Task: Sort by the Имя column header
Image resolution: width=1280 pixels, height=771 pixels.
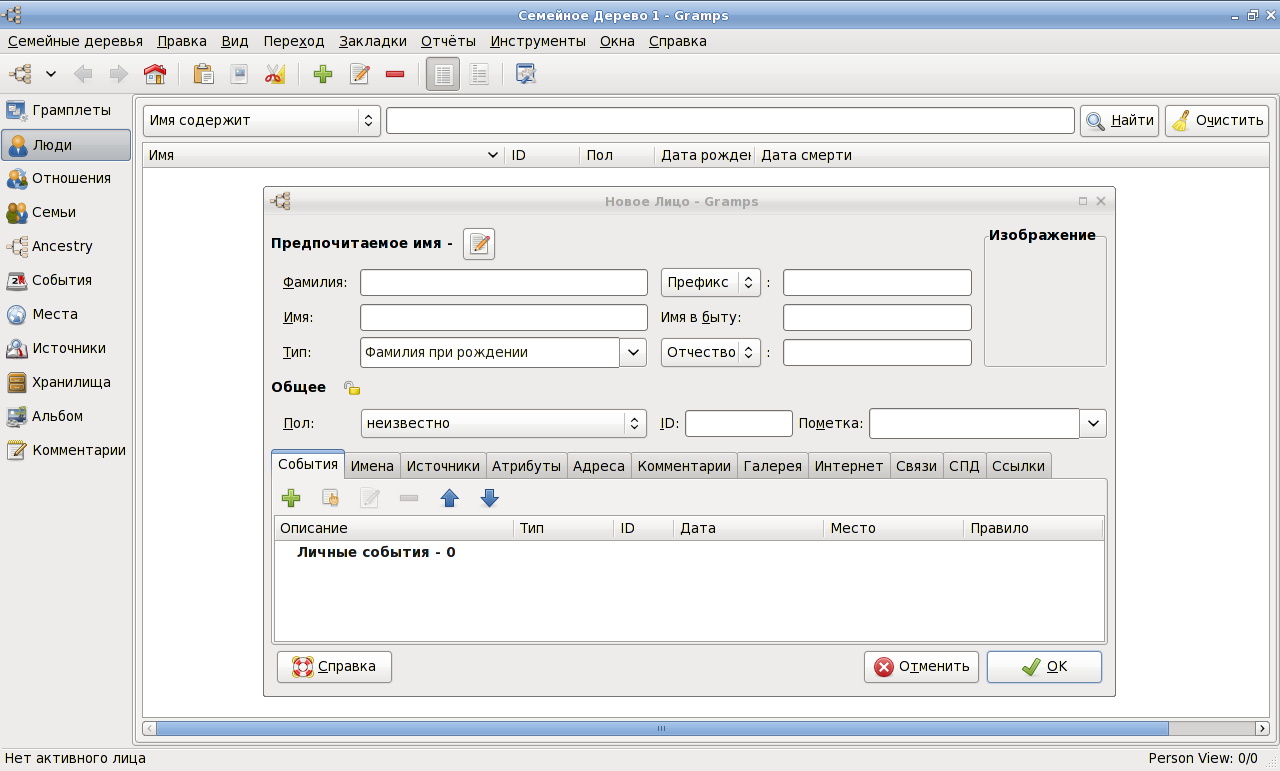Action: click(x=324, y=155)
